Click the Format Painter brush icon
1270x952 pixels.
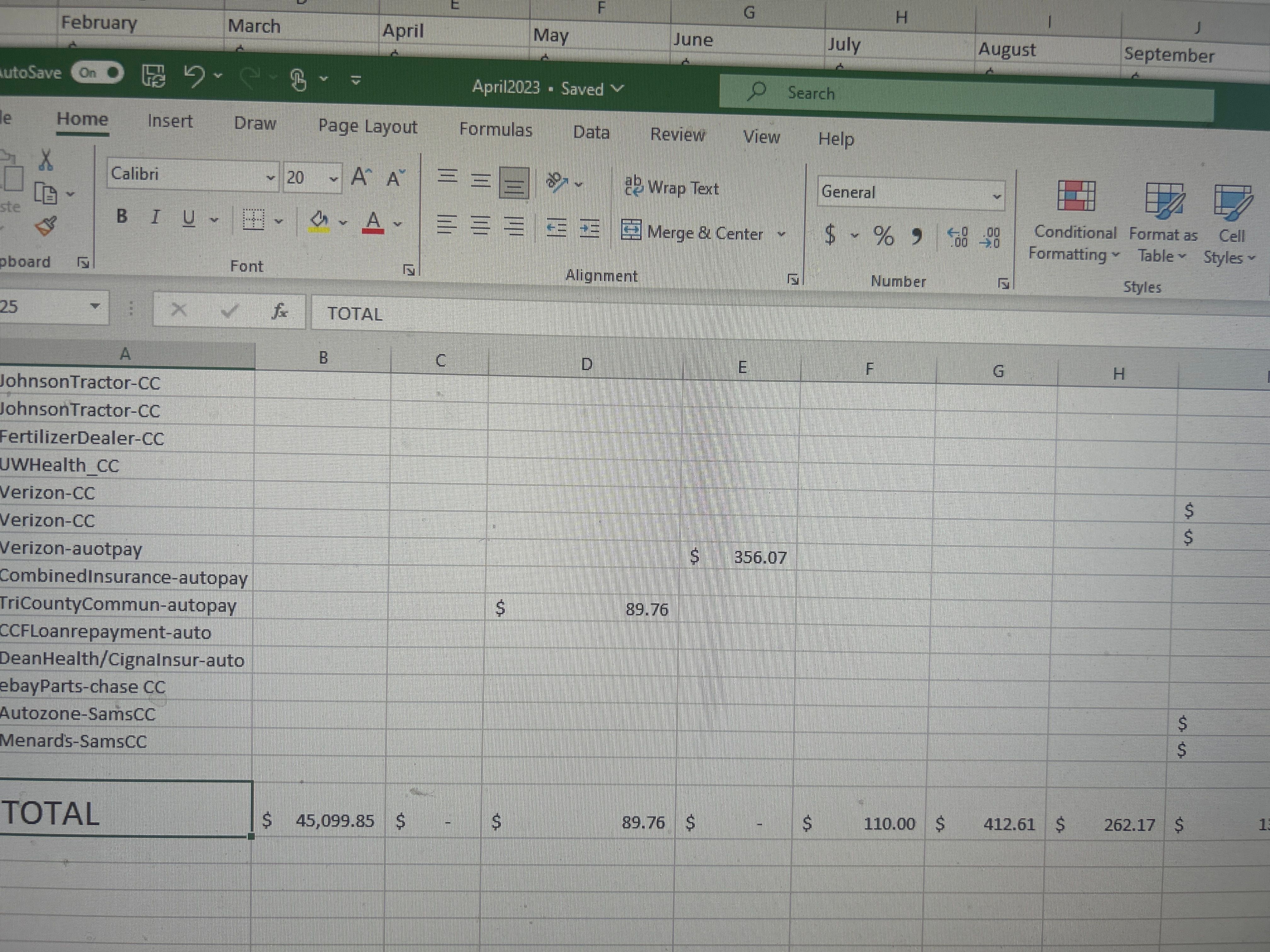click(46, 226)
